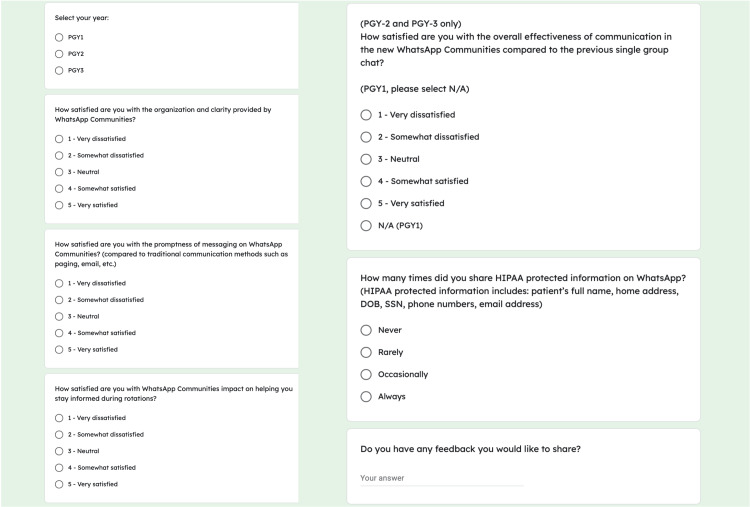
Task: Choose 'Neutral' for staying informed during rotations
Action: point(59,451)
